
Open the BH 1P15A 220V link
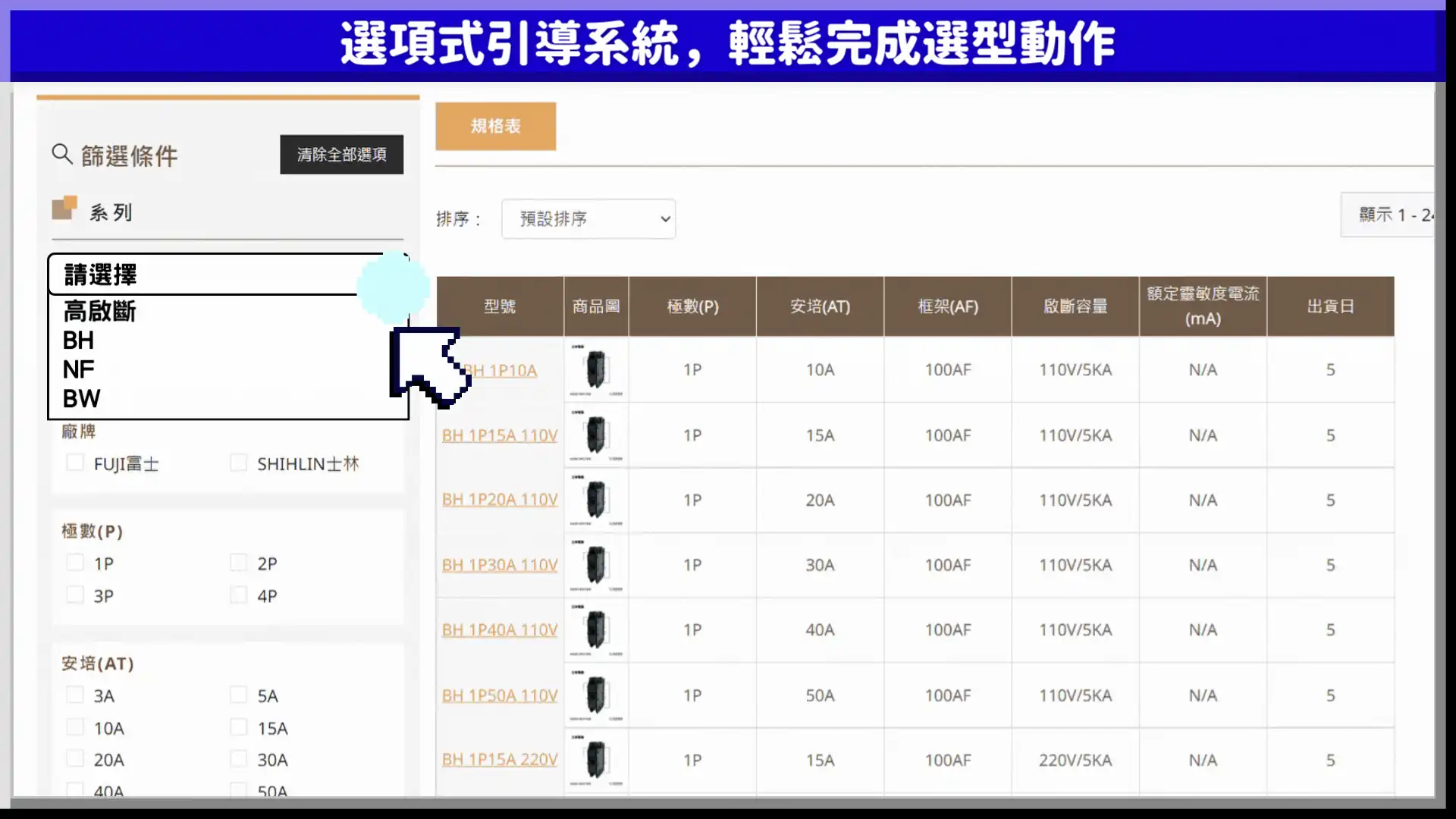coord(500,760)
